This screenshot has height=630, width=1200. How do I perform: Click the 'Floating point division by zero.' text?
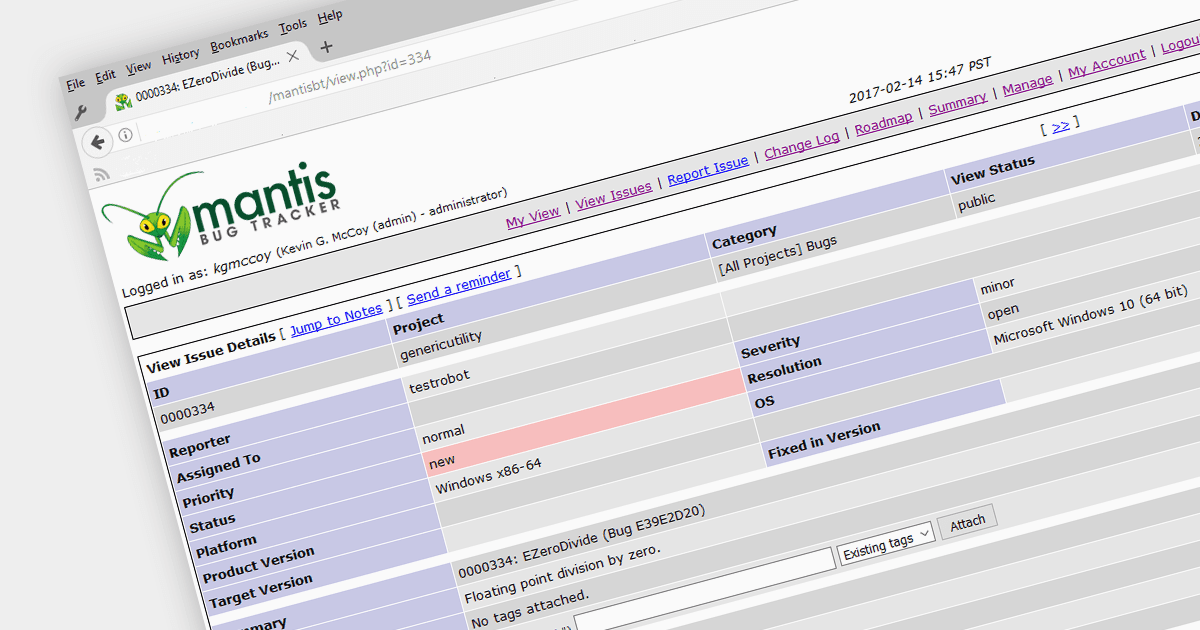[562, 577]
